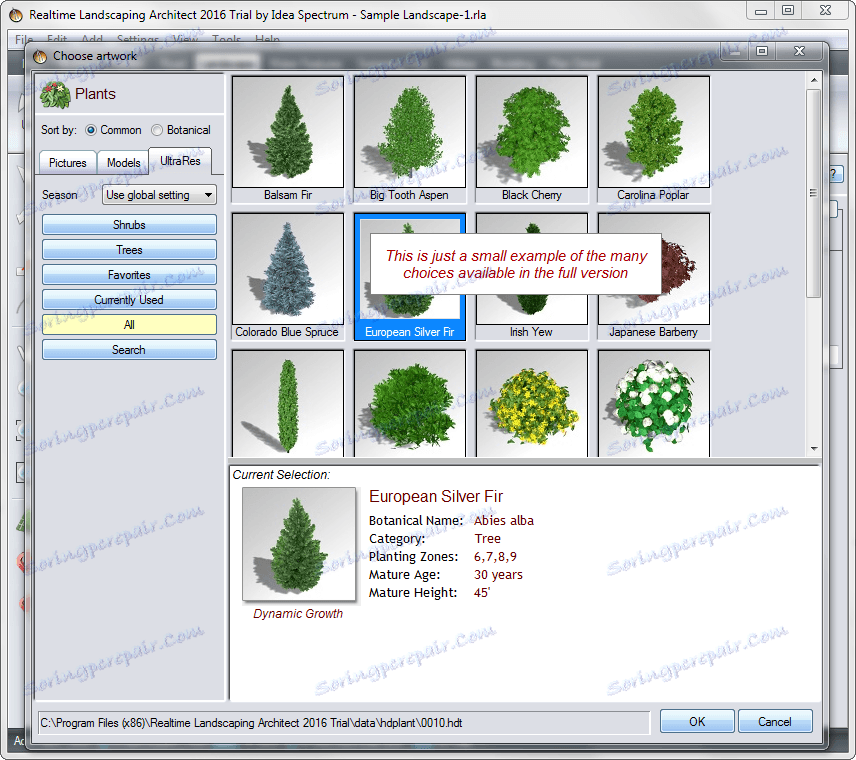Click the Abies alba botanical name
856x760 pixels.
click(x=504, y=520)
